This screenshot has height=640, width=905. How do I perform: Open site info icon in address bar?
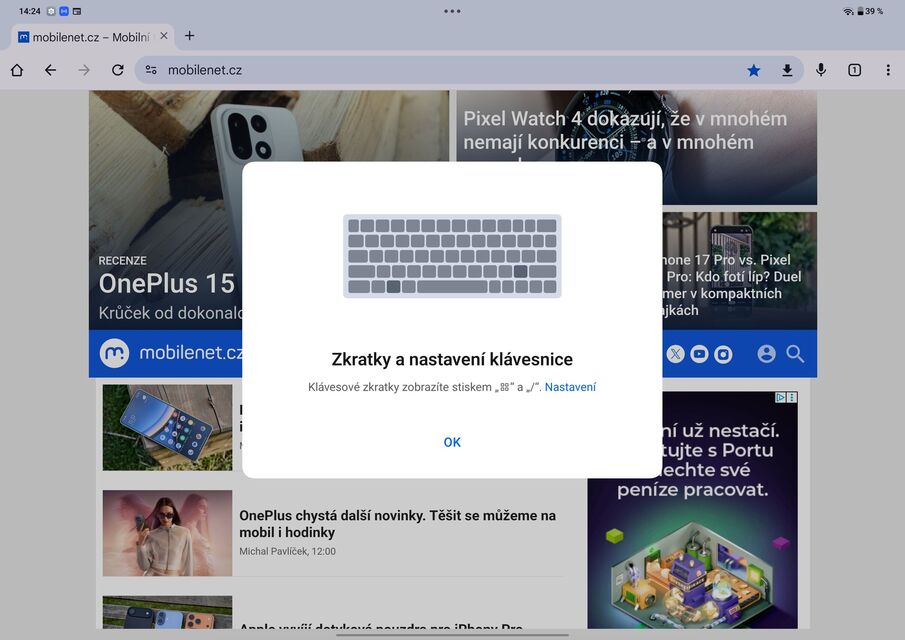click(151, 70)
